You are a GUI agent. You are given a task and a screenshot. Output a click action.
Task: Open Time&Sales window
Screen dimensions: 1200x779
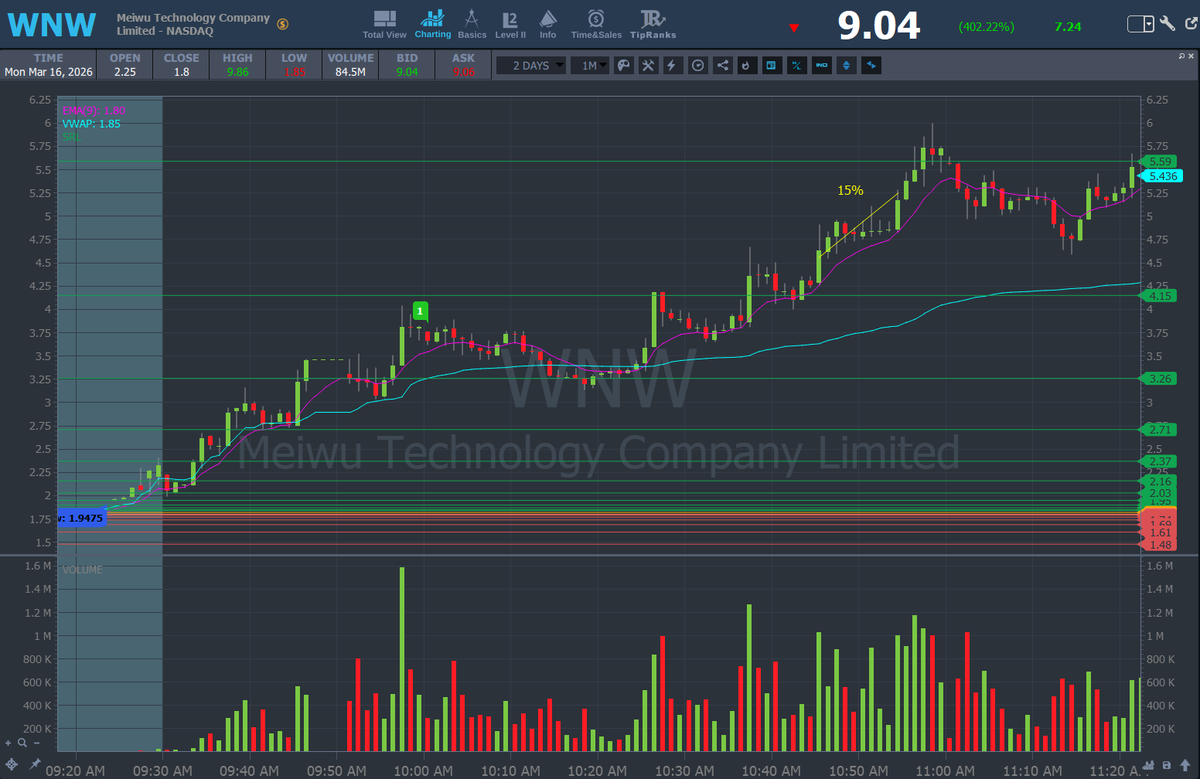tap(596, 24)
